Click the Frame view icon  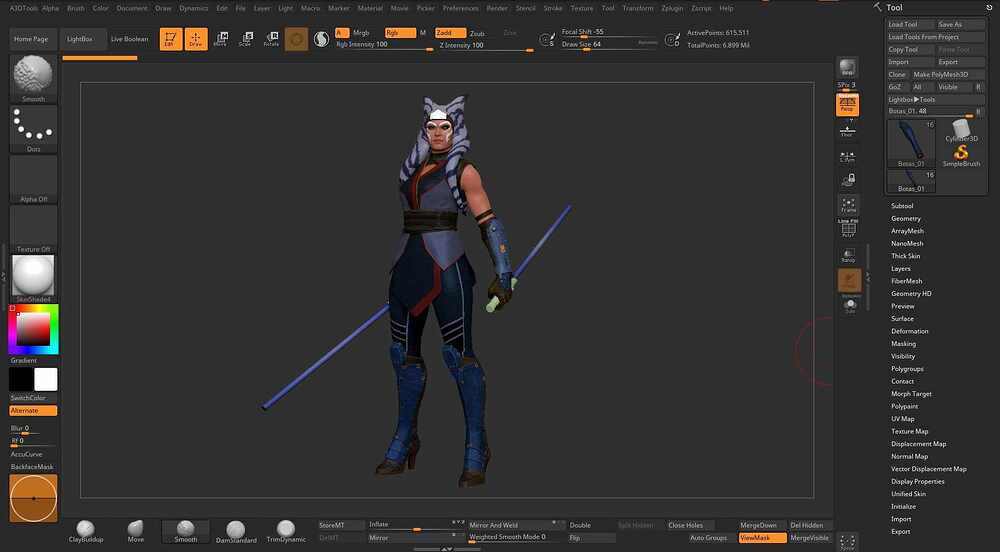[848, 205]
